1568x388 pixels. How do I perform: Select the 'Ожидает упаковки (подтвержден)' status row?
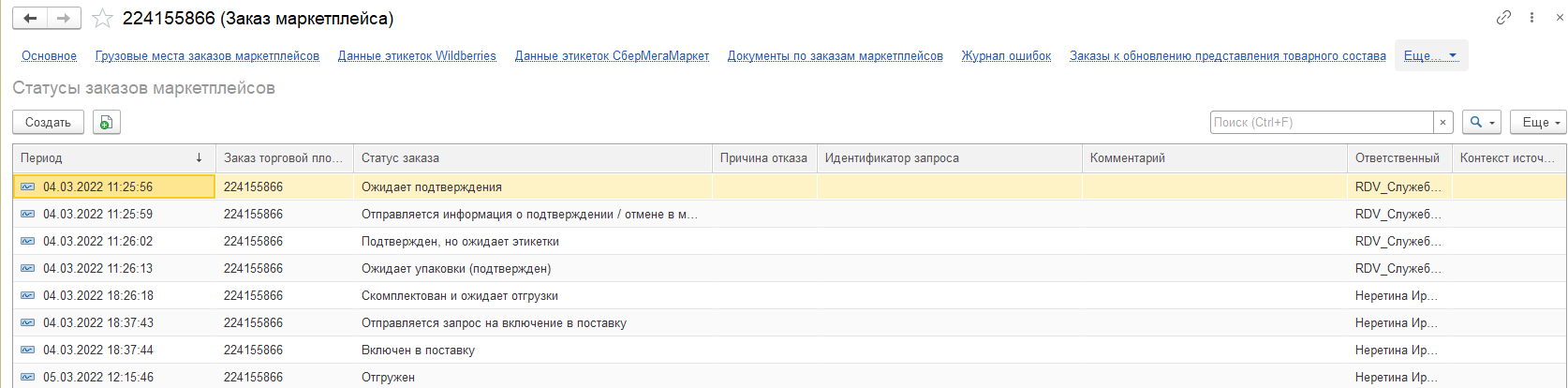456,268
